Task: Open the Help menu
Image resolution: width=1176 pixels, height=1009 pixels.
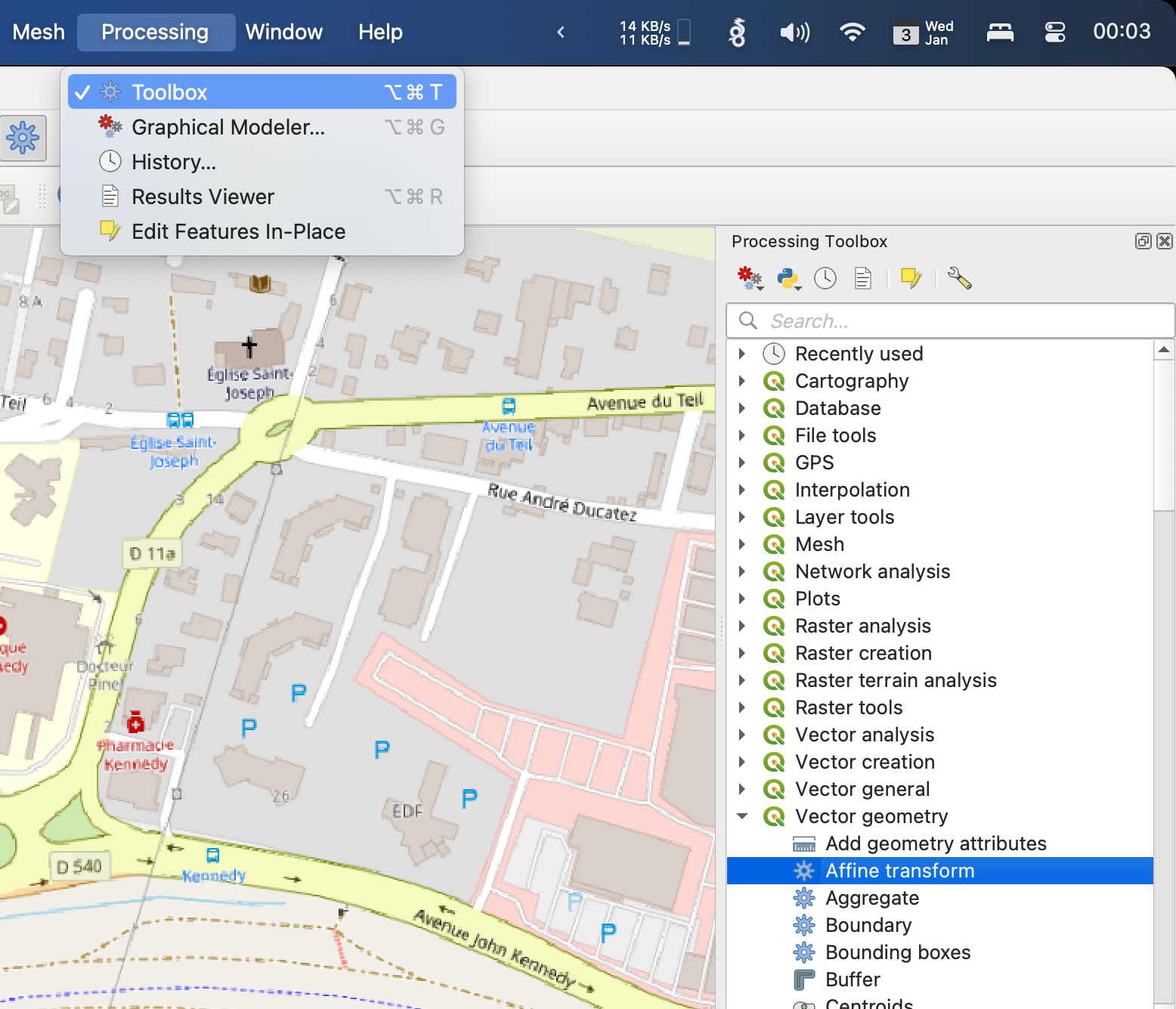Action: coord(380,32)
